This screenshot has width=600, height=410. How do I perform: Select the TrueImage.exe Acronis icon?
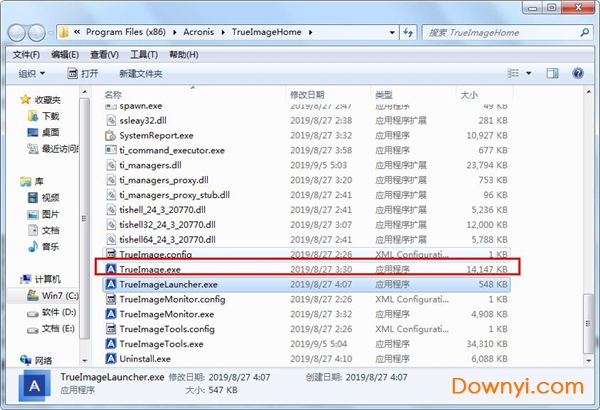point(111,270)
